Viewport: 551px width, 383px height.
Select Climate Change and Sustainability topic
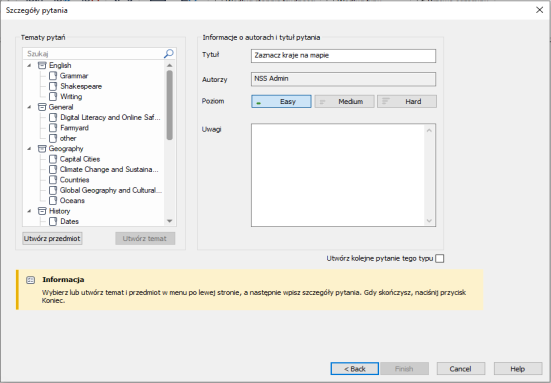point(109,169)
